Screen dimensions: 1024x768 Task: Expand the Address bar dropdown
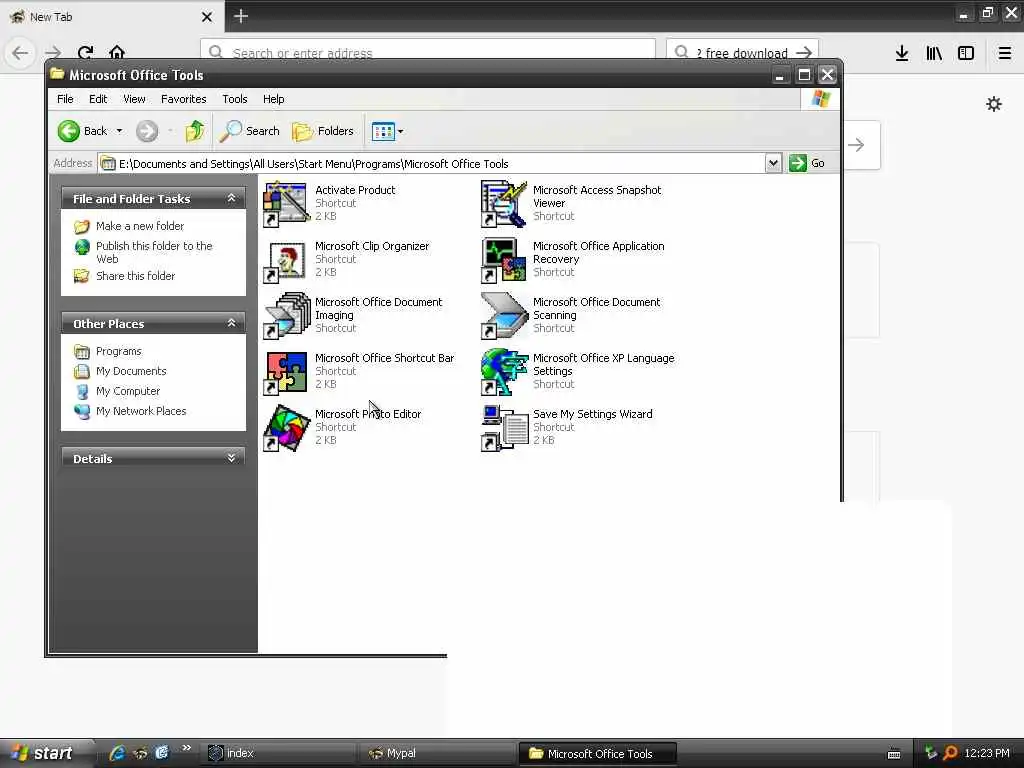click(x=773, y=163)
